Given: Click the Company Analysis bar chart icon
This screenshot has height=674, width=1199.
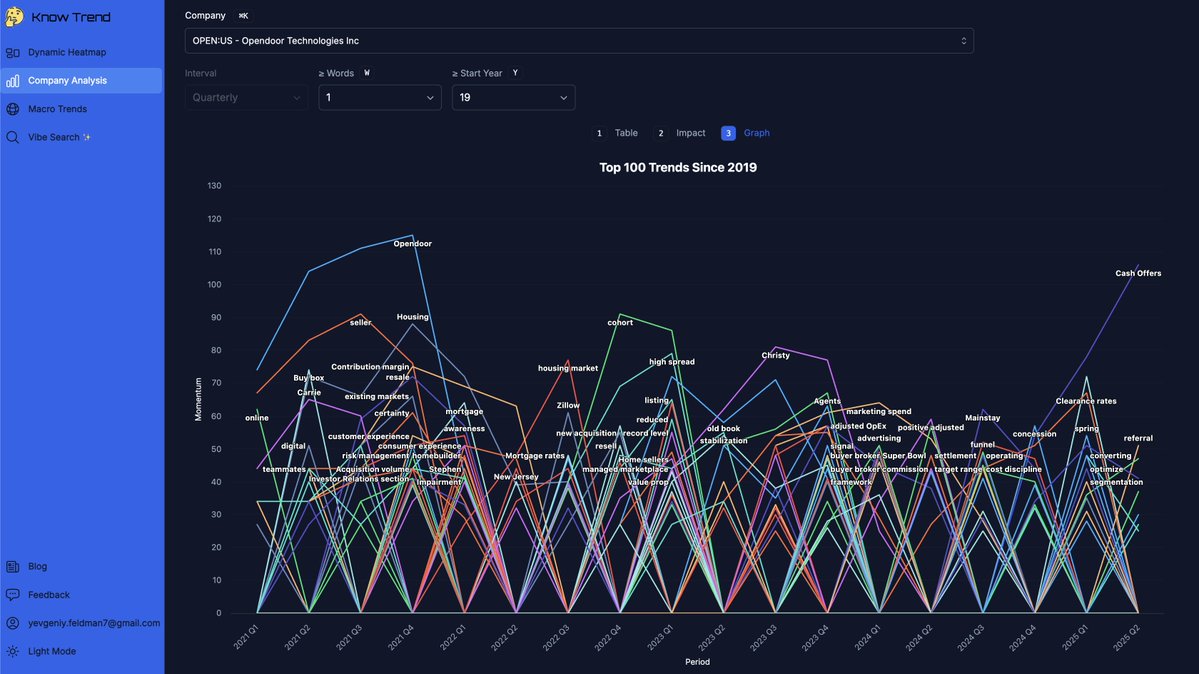Looking at the screenshot, I should pyautogui.click(x=13, y=80).
